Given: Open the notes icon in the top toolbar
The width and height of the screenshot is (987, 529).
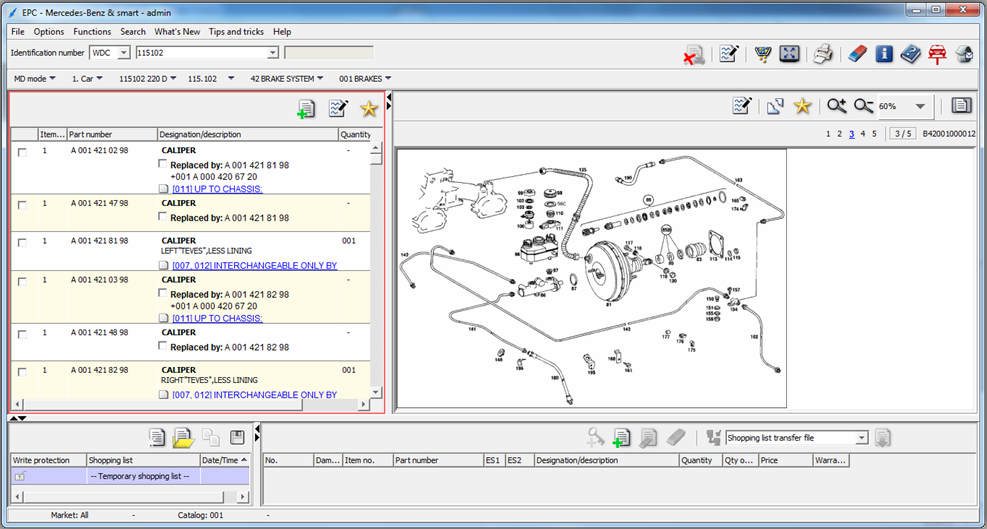Looking at the screenshot, I should point(730,54).
